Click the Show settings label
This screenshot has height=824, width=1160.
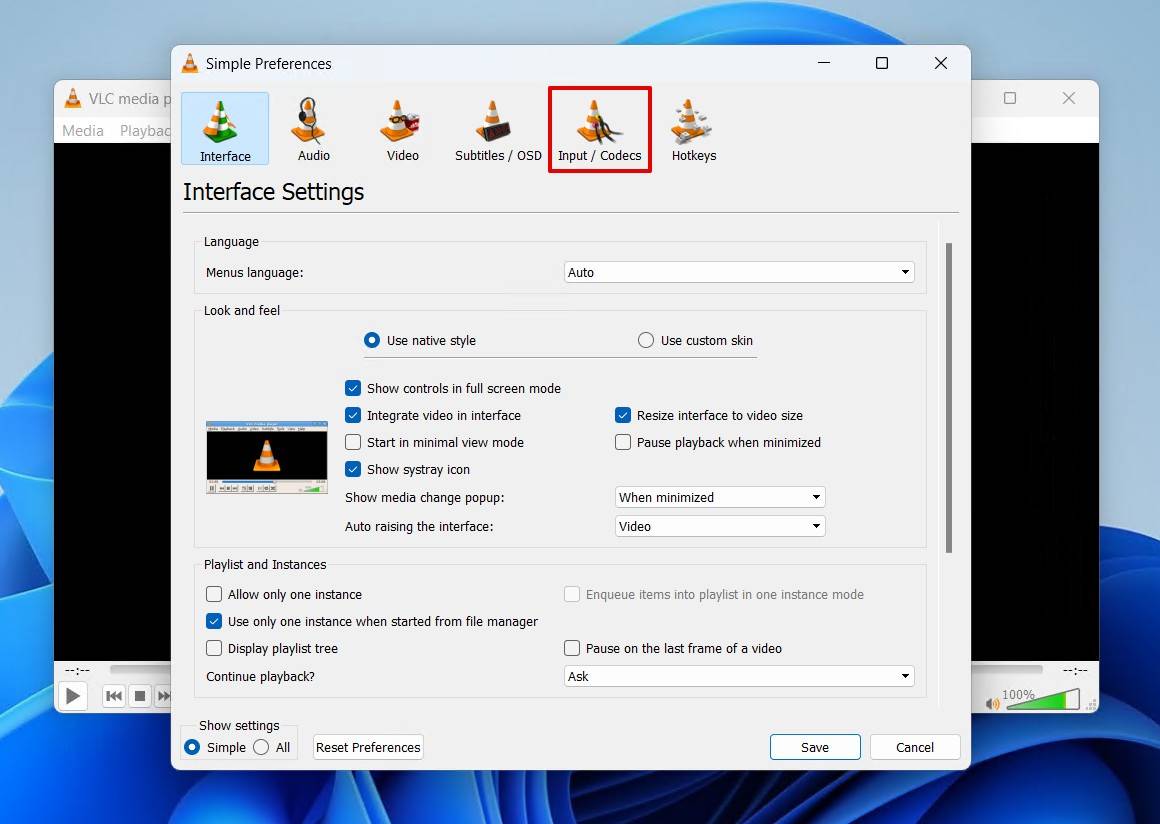pos(239,726)
